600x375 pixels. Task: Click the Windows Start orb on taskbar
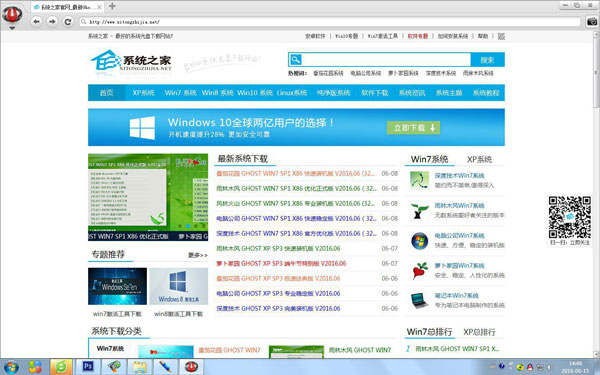point(10,367)
